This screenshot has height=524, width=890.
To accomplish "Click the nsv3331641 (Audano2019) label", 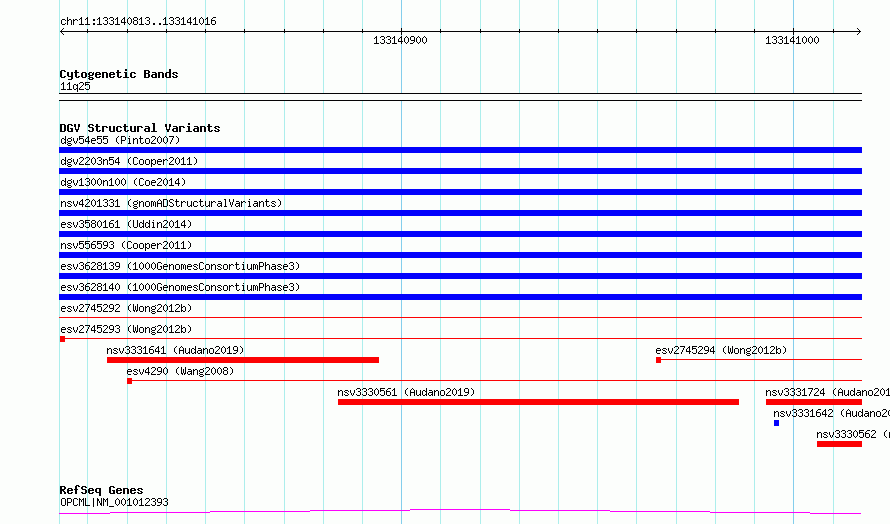I will pyautogui.click(x=175, y=350).
